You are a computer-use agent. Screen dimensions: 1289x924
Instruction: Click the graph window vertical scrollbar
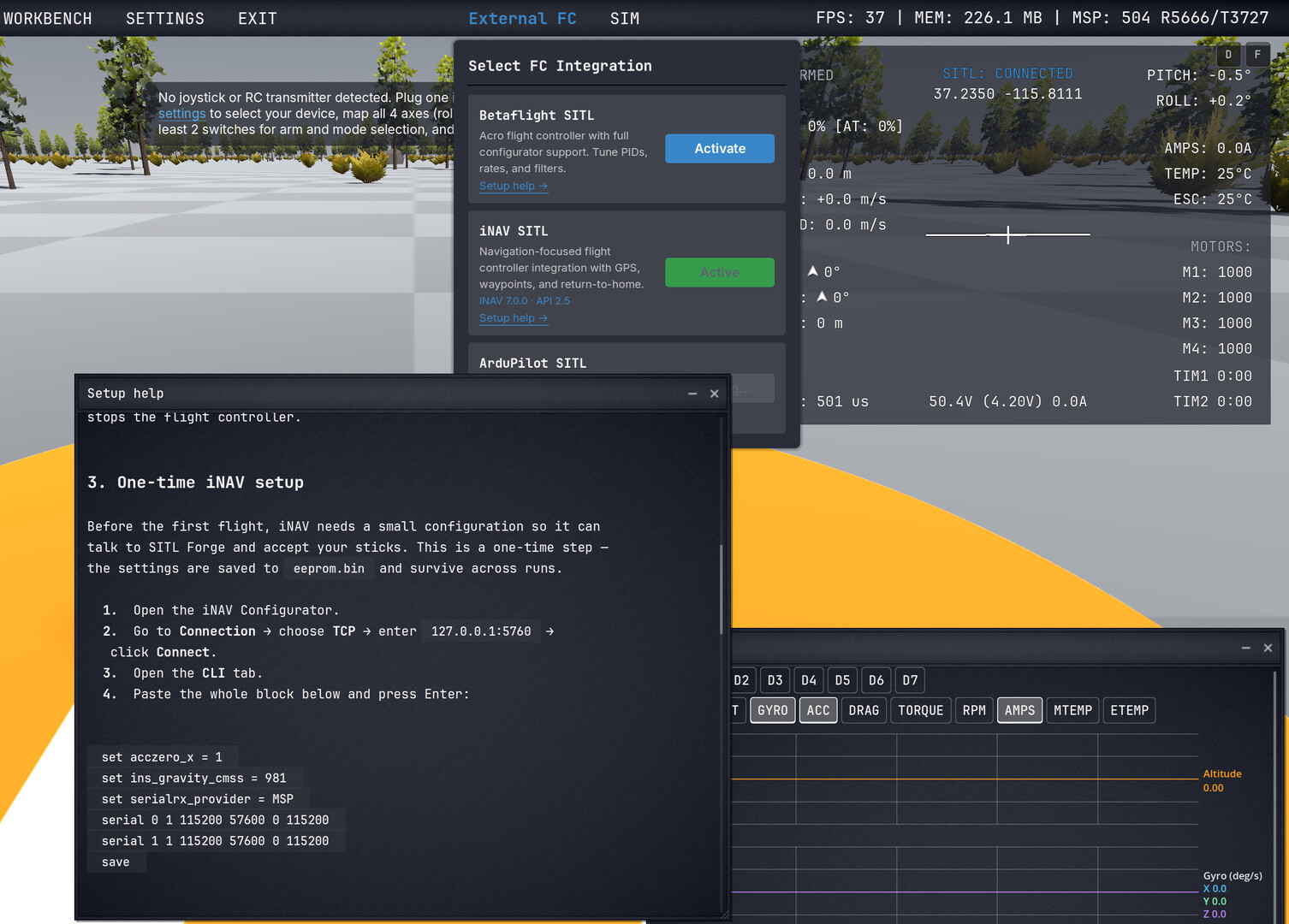click(1277, 796)
